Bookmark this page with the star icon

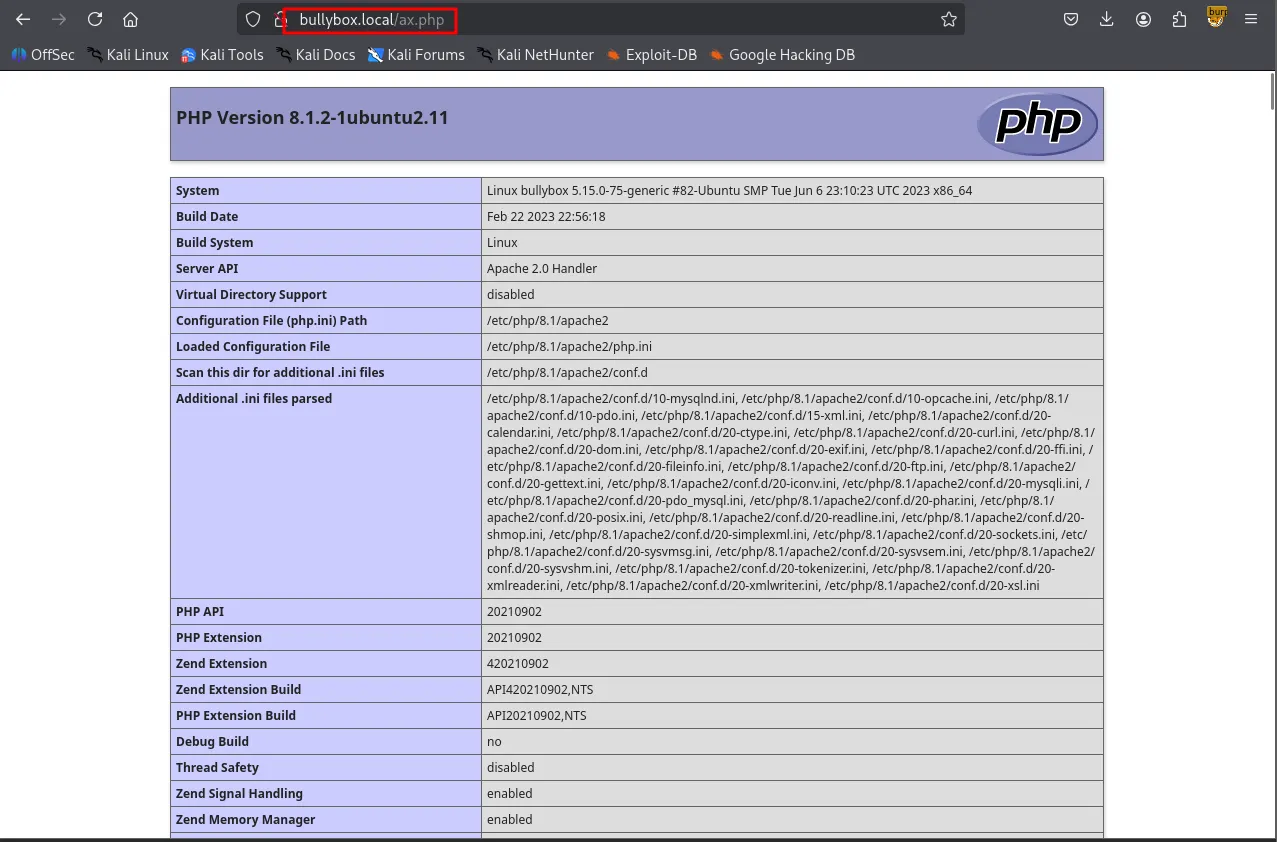click(948, 19)
